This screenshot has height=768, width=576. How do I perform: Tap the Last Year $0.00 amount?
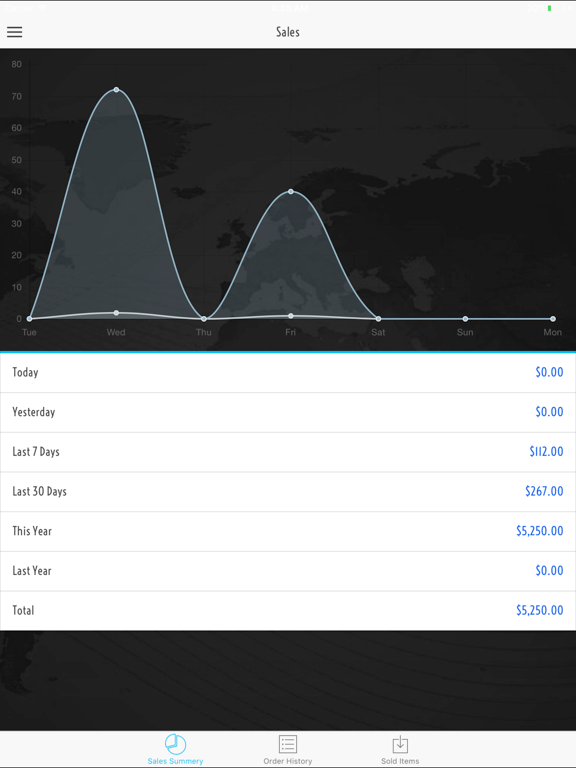pos(549,571)
